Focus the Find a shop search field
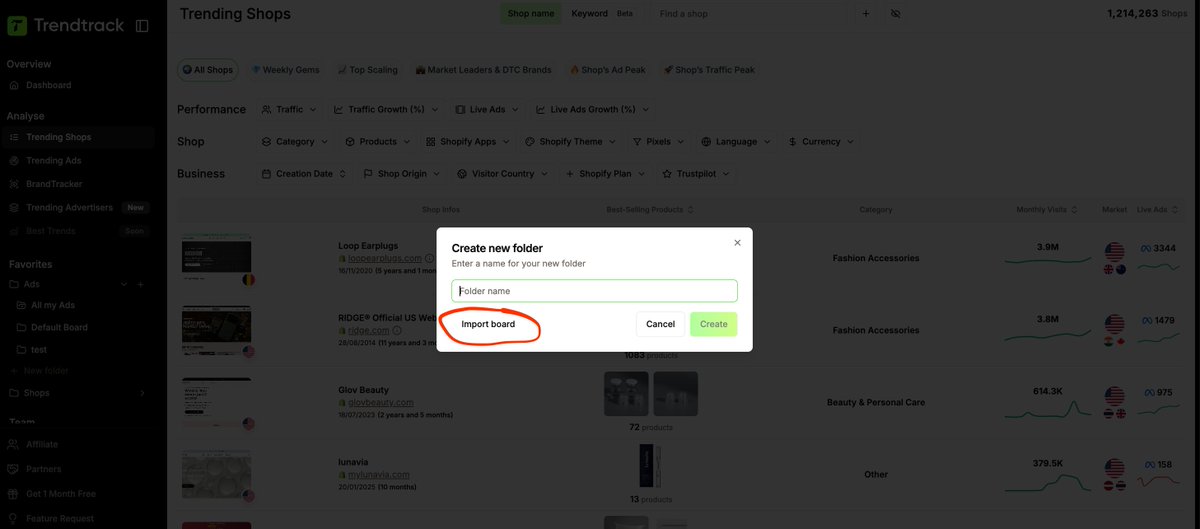1200x529 pixels. pyautogui.click(x=750, y=14)
